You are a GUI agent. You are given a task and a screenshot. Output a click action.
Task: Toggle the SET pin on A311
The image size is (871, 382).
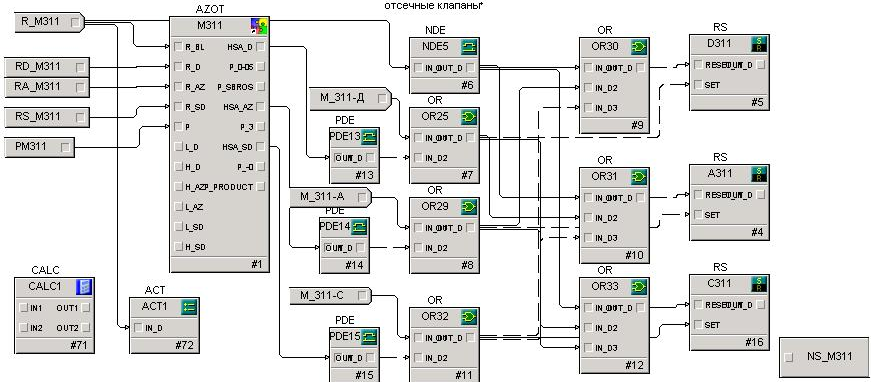click(698, 215)
